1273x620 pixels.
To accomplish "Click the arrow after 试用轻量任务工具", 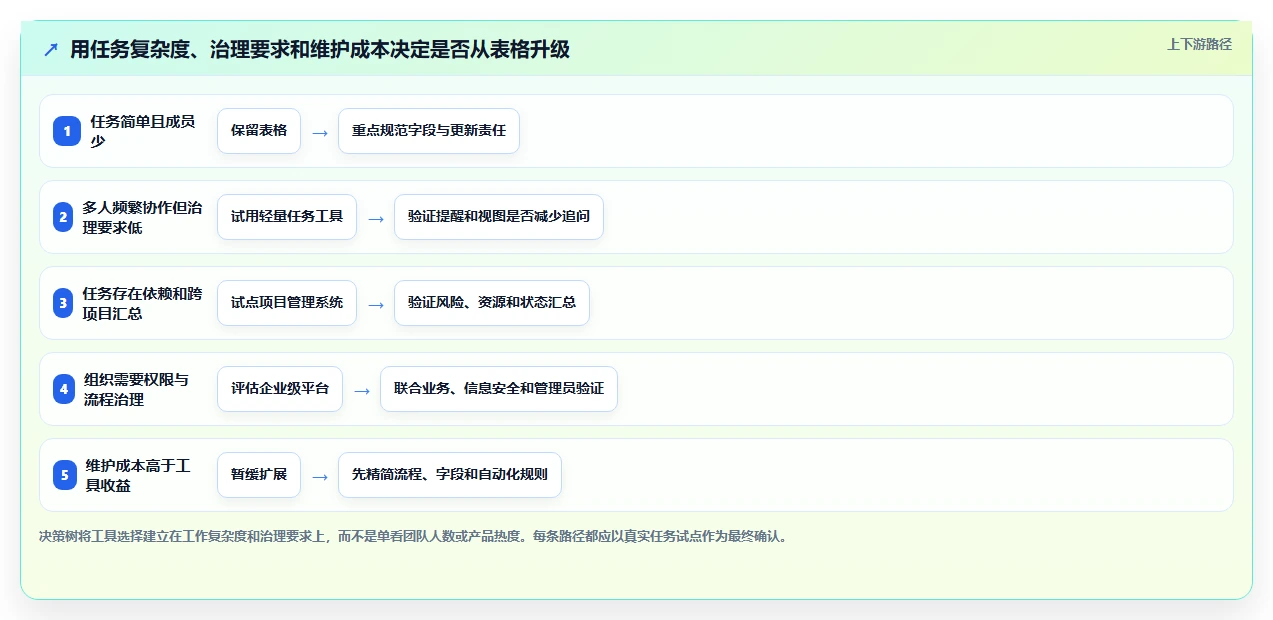I will (x=376, y=218).
